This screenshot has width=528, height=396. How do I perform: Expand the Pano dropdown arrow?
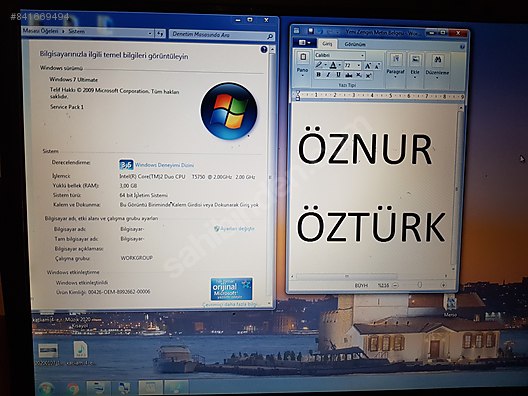pyautogui.click(x=302, y=76)
